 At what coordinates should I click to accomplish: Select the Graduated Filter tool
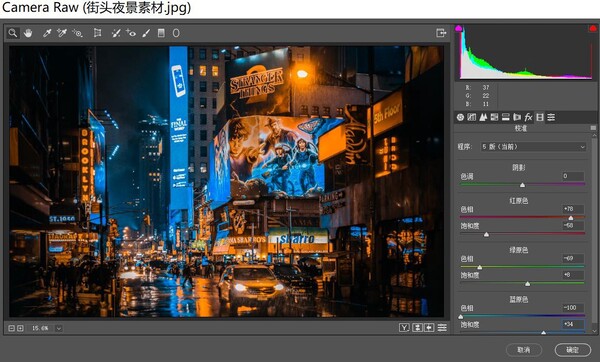(x=161, y=33)
